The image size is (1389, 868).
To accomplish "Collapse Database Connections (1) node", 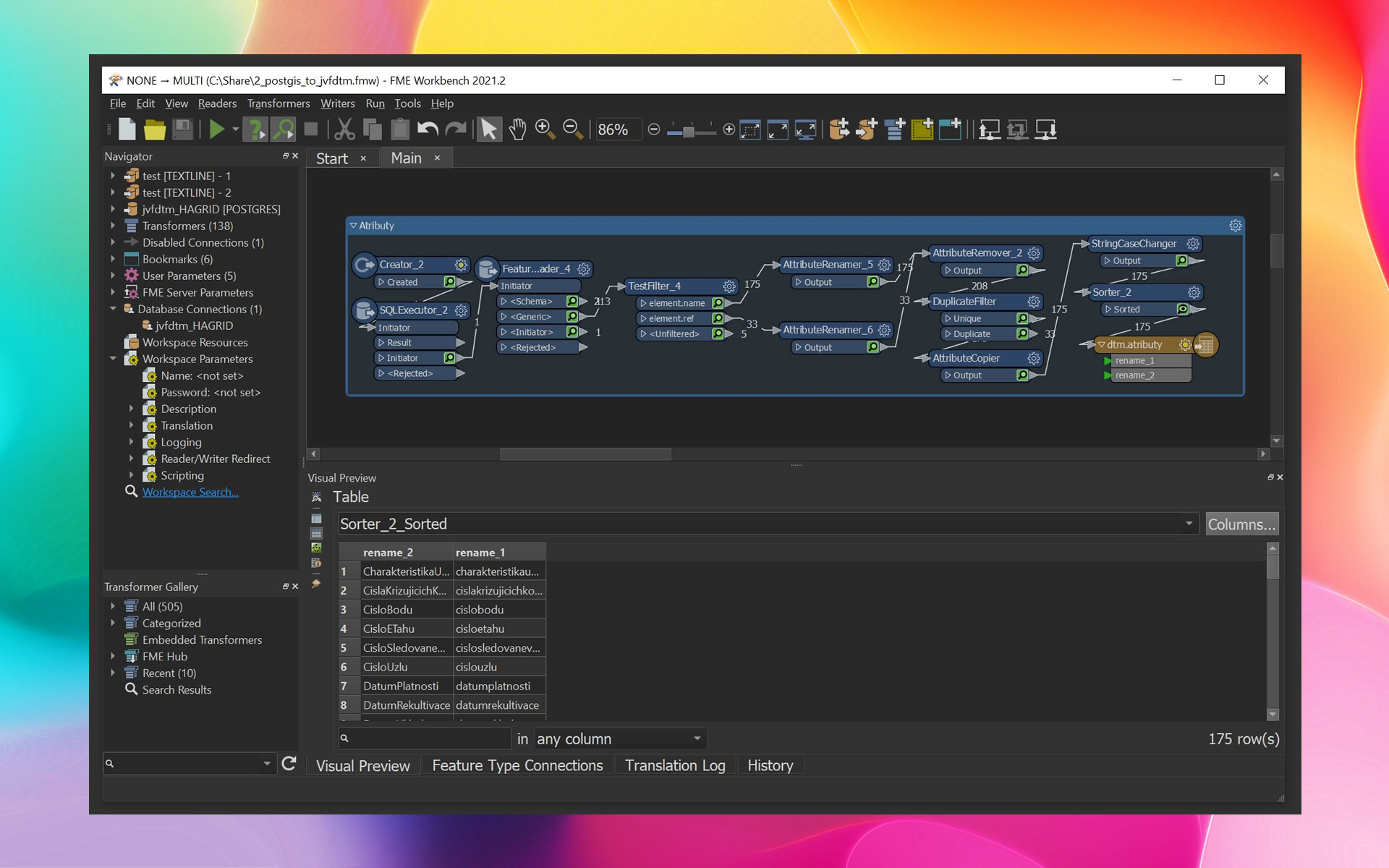I will [113, 309].
